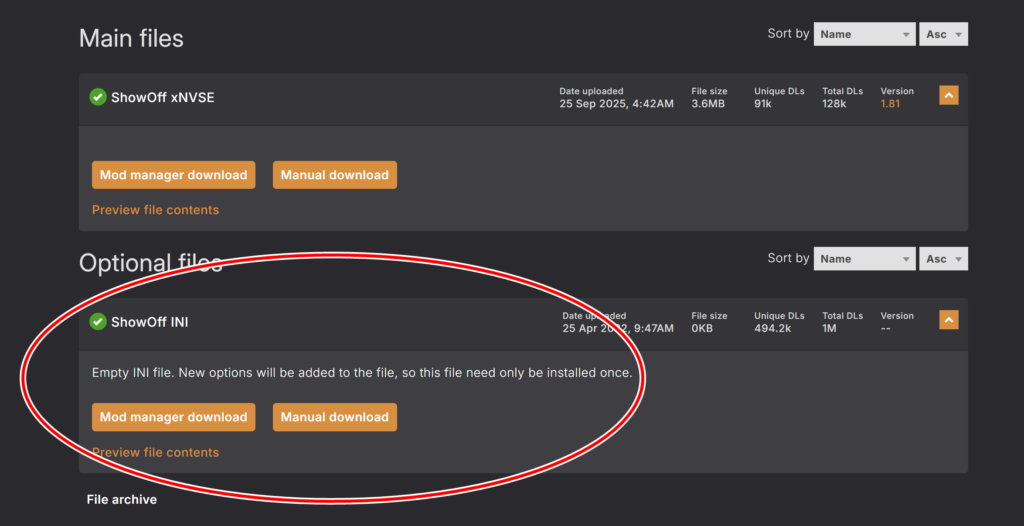The height and width of the screenshot is (526, 1024).
Task: Open the Main files Name sort dropdown
Action: point(864,34)
